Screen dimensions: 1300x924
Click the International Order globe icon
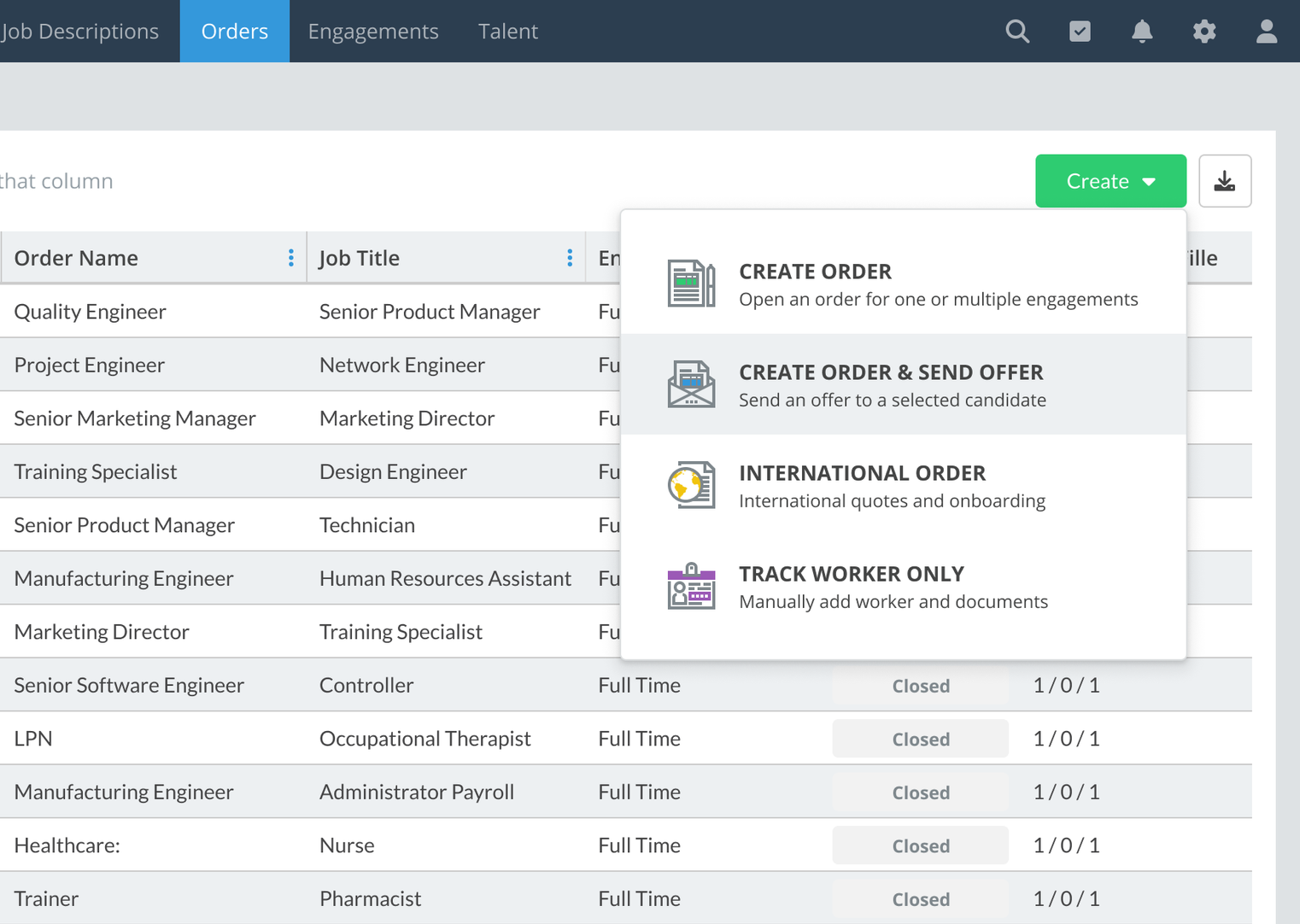point(691,485)
